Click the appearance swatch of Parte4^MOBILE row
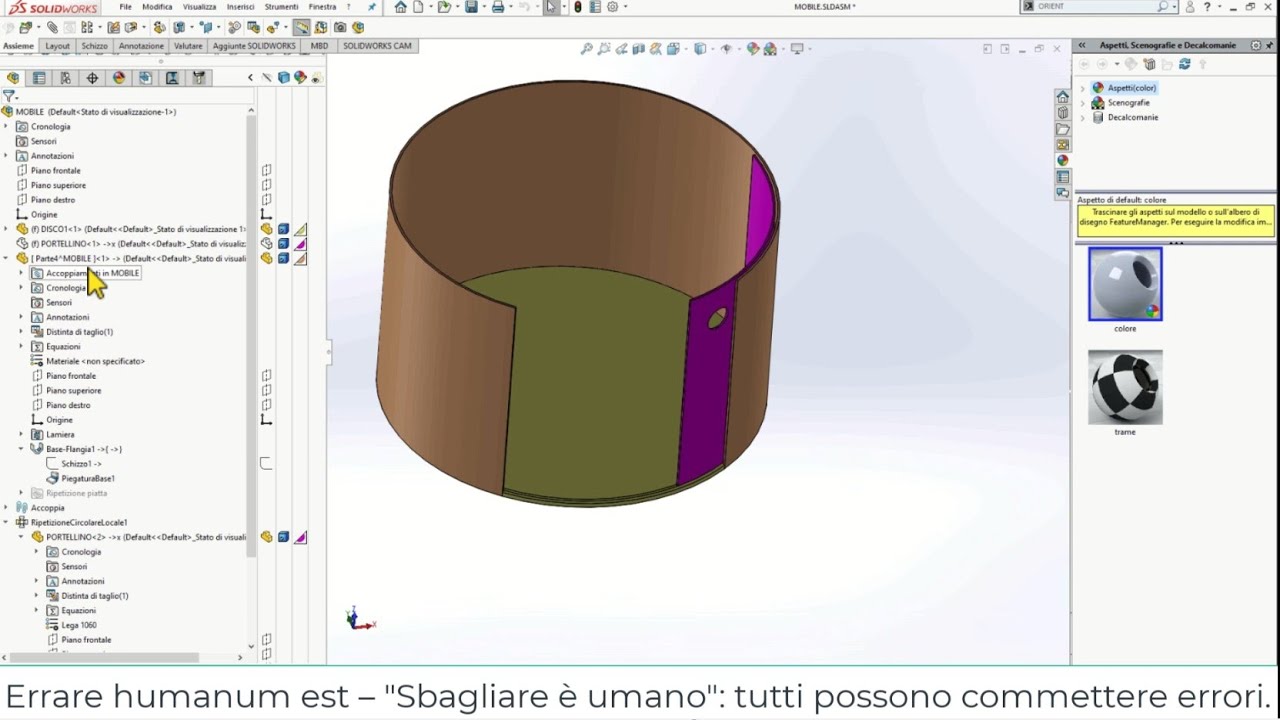 click(x=300, y=258)
